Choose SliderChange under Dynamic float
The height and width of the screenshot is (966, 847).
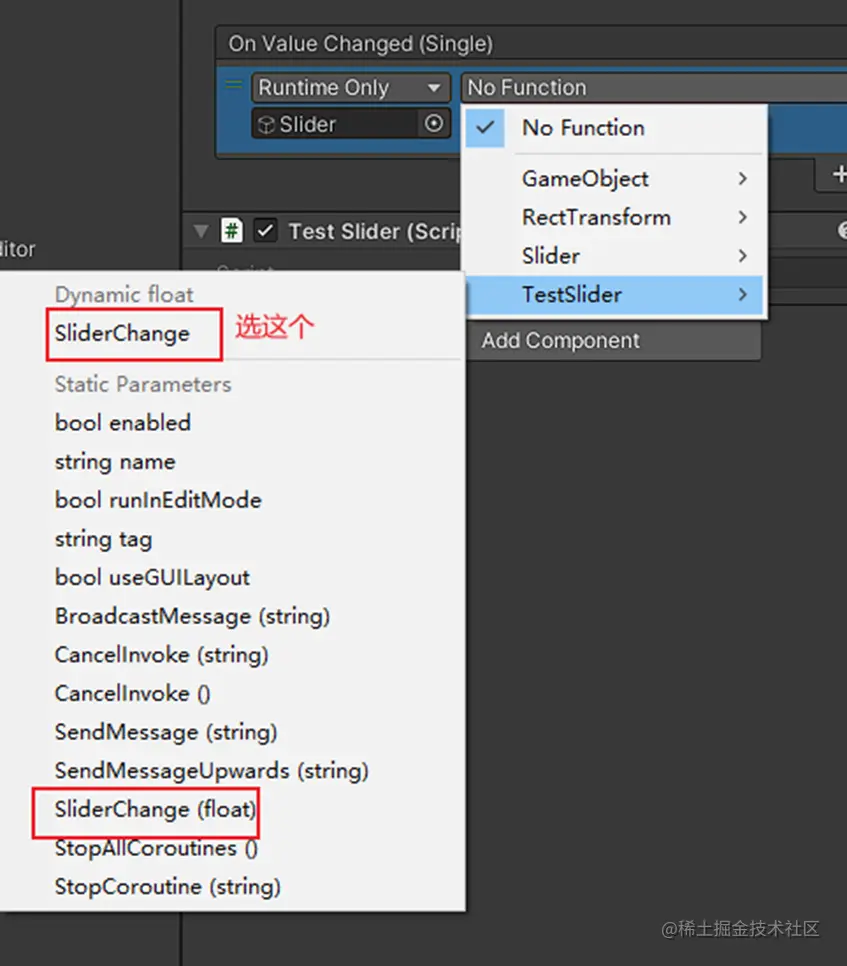[122, 333]
